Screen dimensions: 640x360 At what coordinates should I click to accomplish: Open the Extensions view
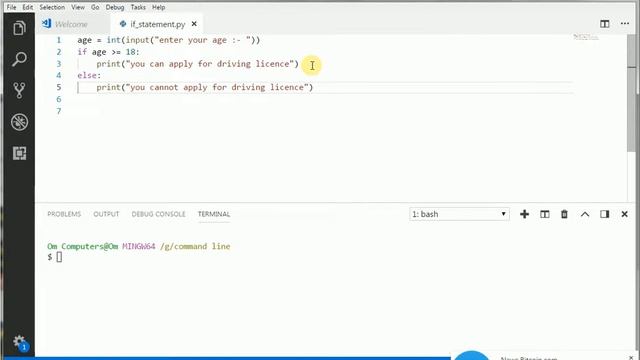pos(19,153)
